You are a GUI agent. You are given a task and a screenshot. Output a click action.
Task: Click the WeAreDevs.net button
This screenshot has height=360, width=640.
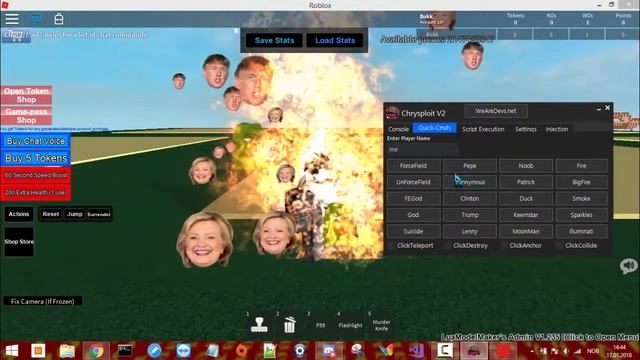pyautogui.click(x=496, y=111)
